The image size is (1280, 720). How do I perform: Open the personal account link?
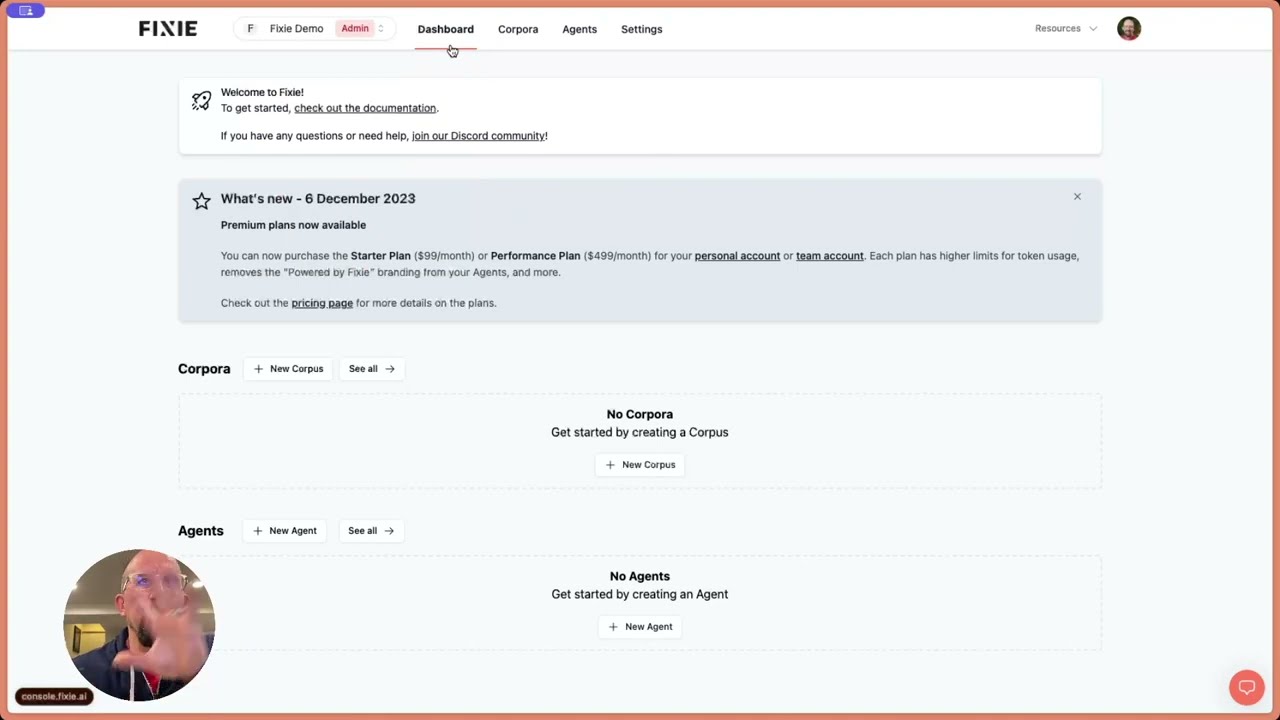[x=737, y=256]
